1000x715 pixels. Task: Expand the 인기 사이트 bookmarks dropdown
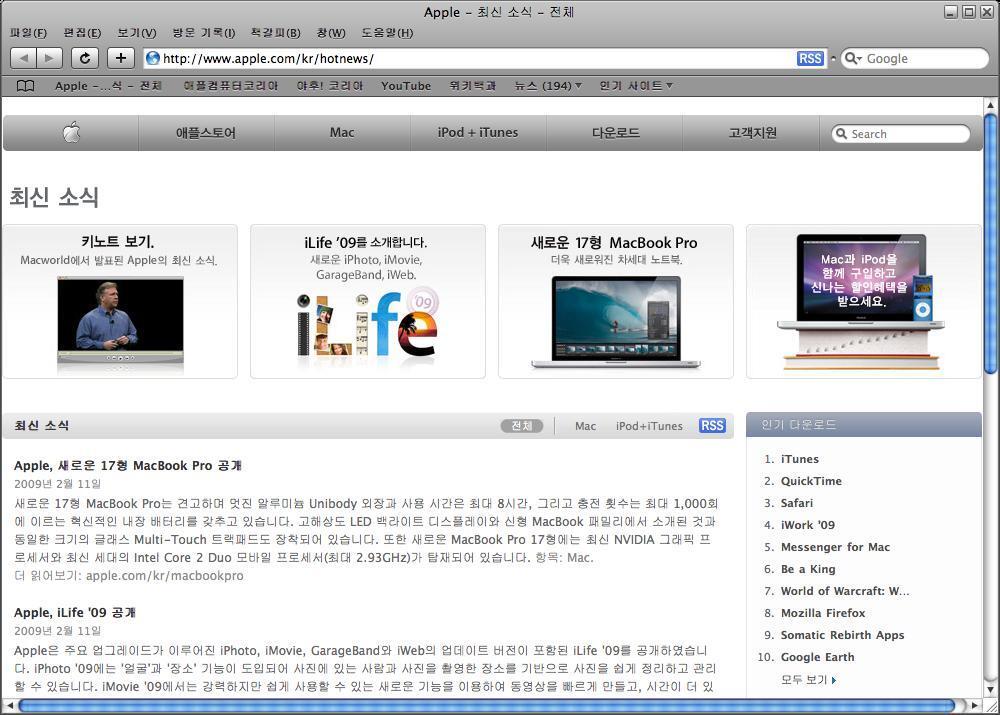coord(636,85)
